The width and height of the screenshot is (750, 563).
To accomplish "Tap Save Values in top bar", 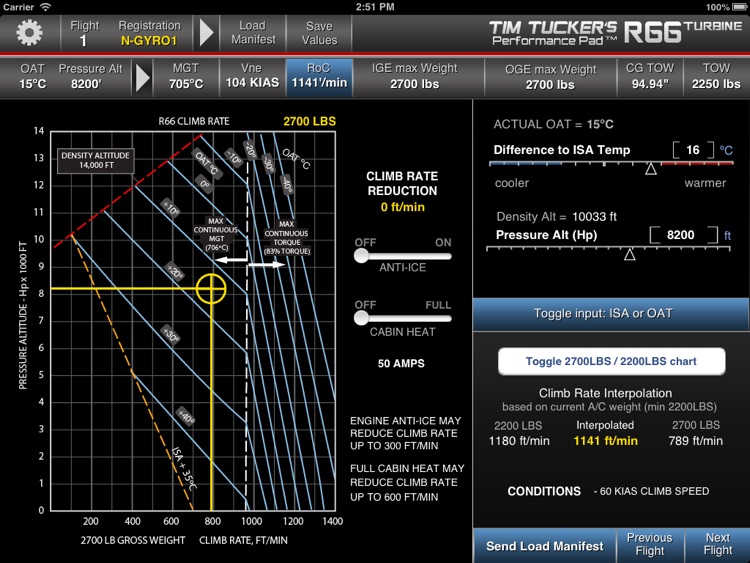I will 319,33.
